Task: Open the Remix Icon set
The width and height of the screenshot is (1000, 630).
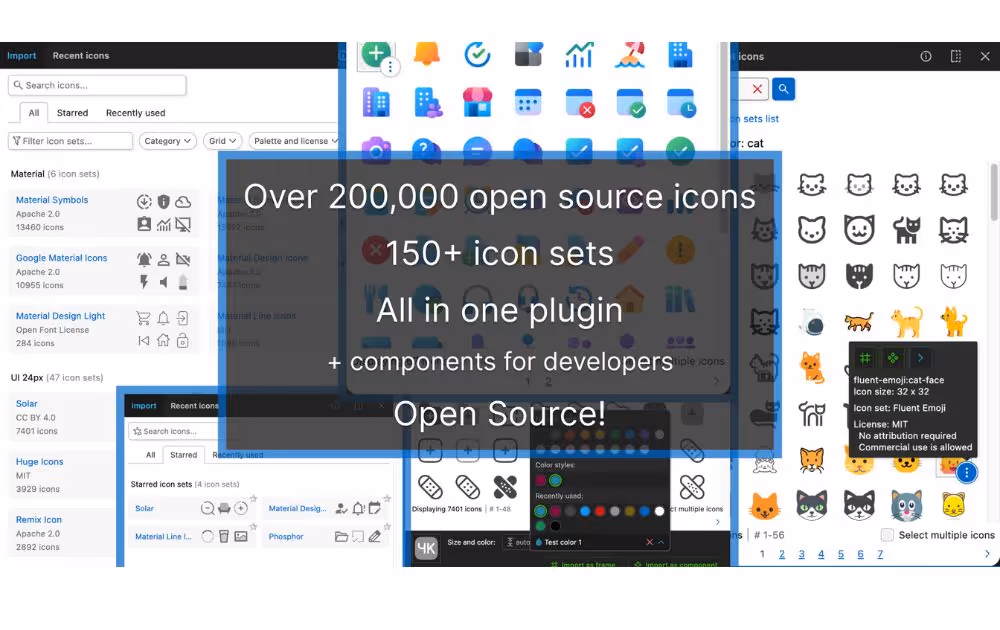Action: coord(39,520)
